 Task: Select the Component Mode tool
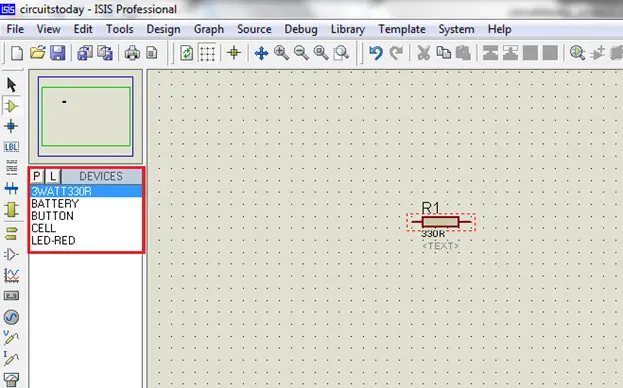tap(12, 106)
